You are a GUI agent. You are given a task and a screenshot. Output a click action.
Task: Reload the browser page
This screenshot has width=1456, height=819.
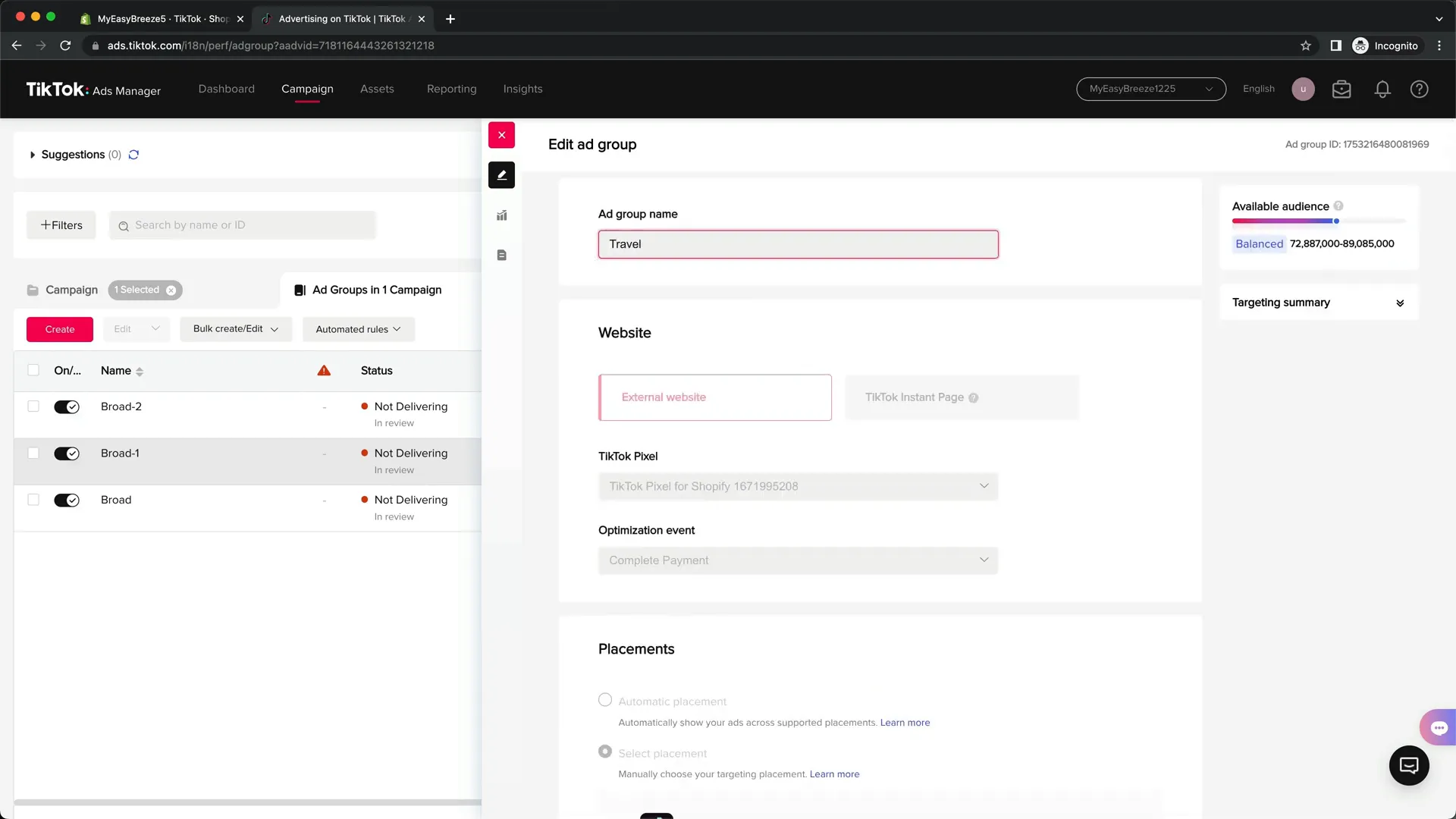pos(65,45)
